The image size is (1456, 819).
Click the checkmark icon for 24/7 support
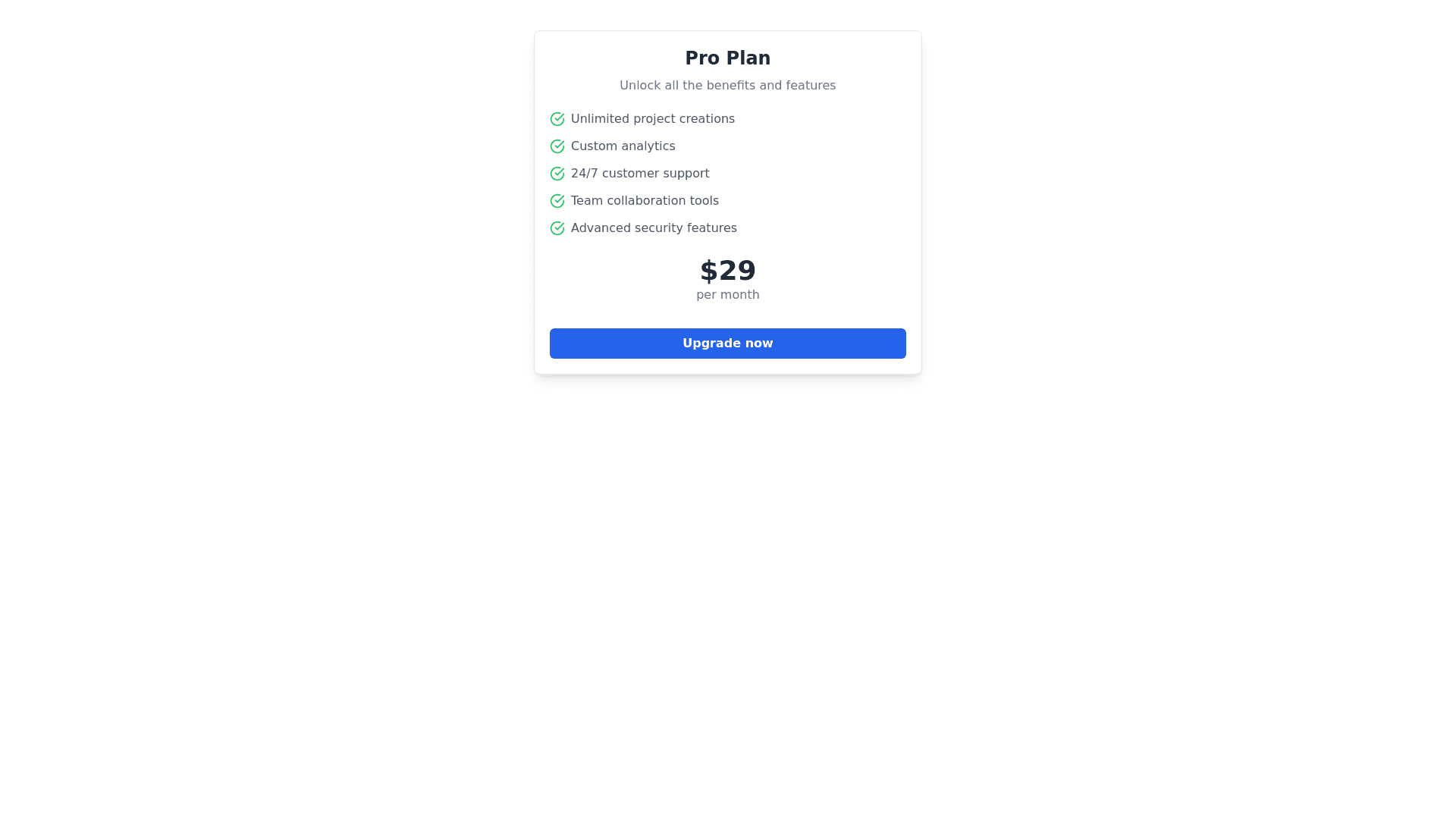click(557, 174)
